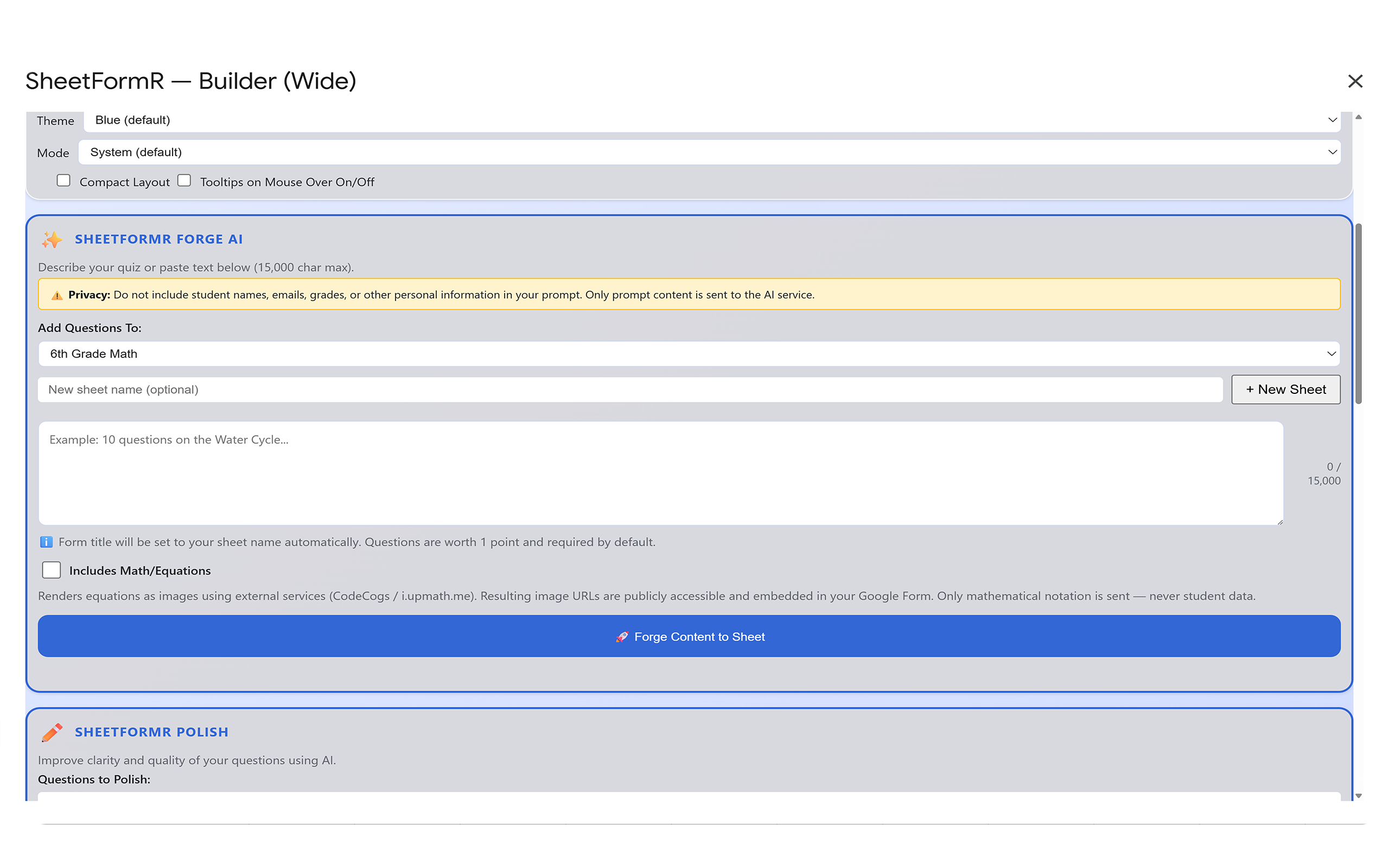Click the chevron on the Theme dropdown

pyautogui.click(x=1332, y=120)
